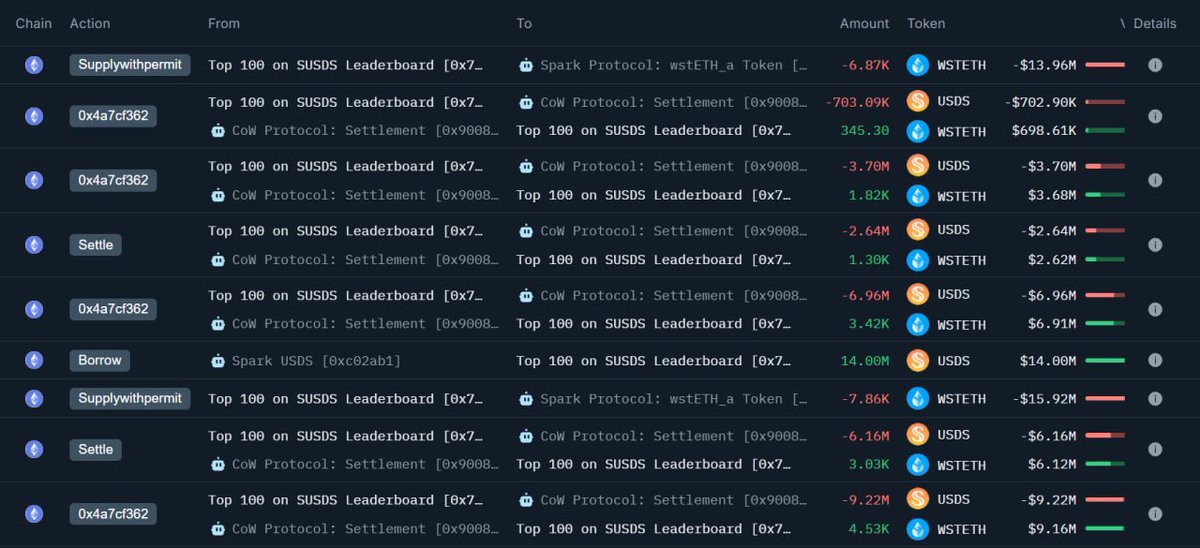The image size is (1200, 548).
Task: Click the Ethereum chain icon in the -3.70M USDS row
Action: [34, 180]
